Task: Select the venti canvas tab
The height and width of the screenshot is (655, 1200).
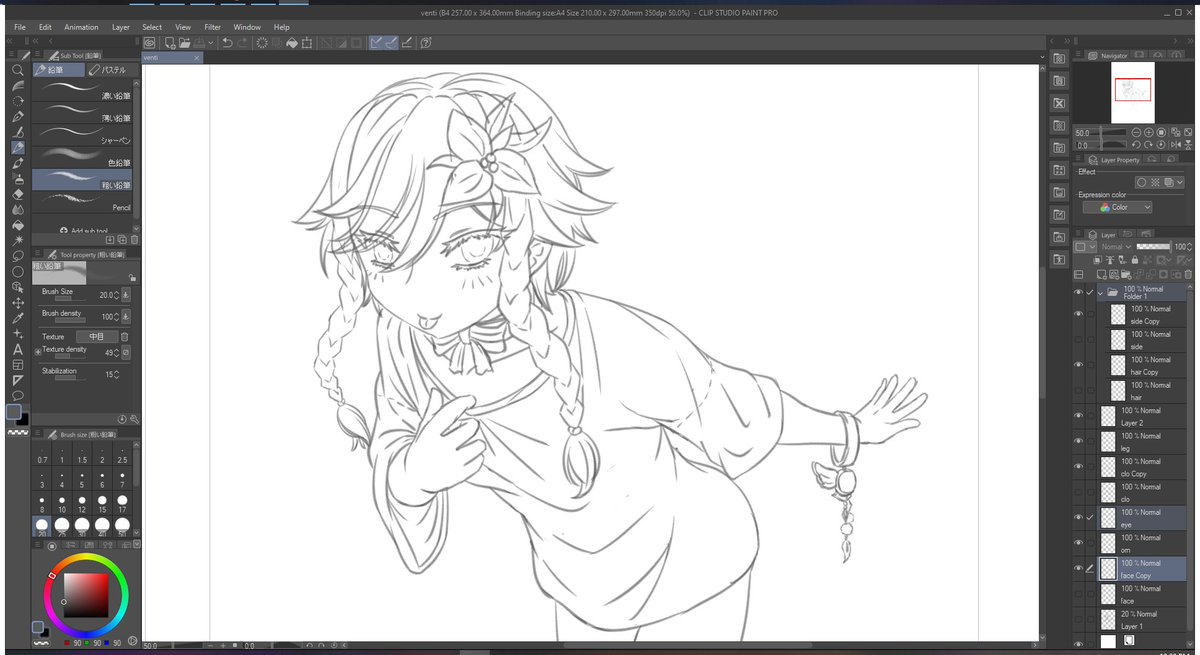Action: pyautogui.click(x=172, y=58)
